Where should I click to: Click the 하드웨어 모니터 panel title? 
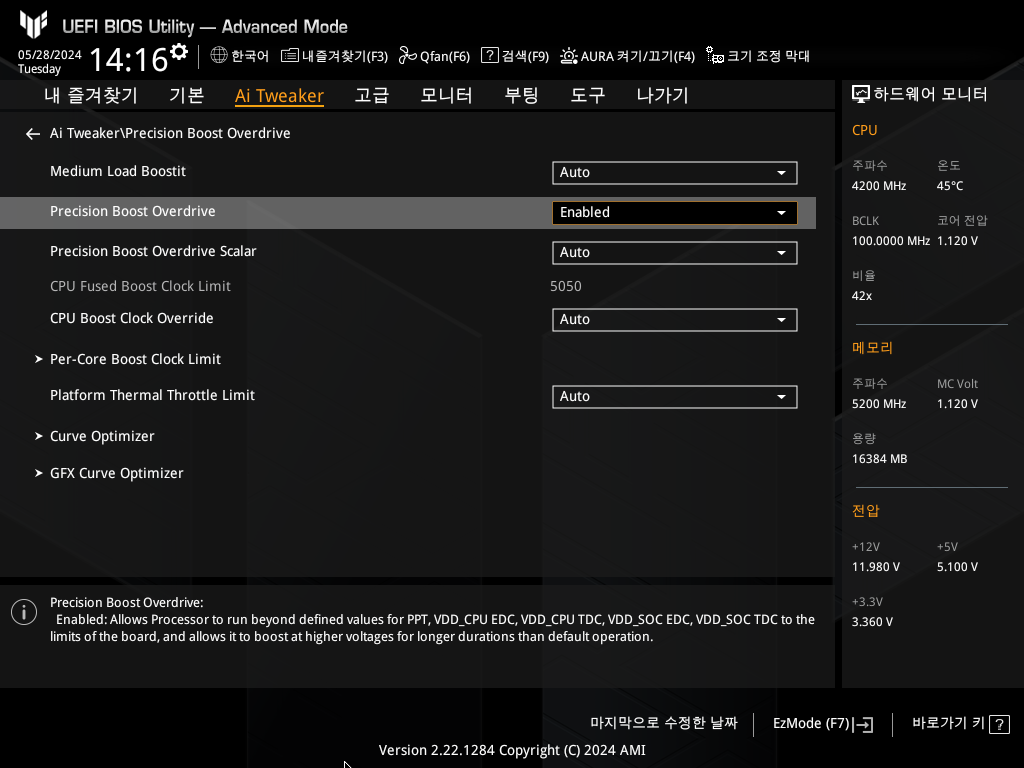pos(931,94)
